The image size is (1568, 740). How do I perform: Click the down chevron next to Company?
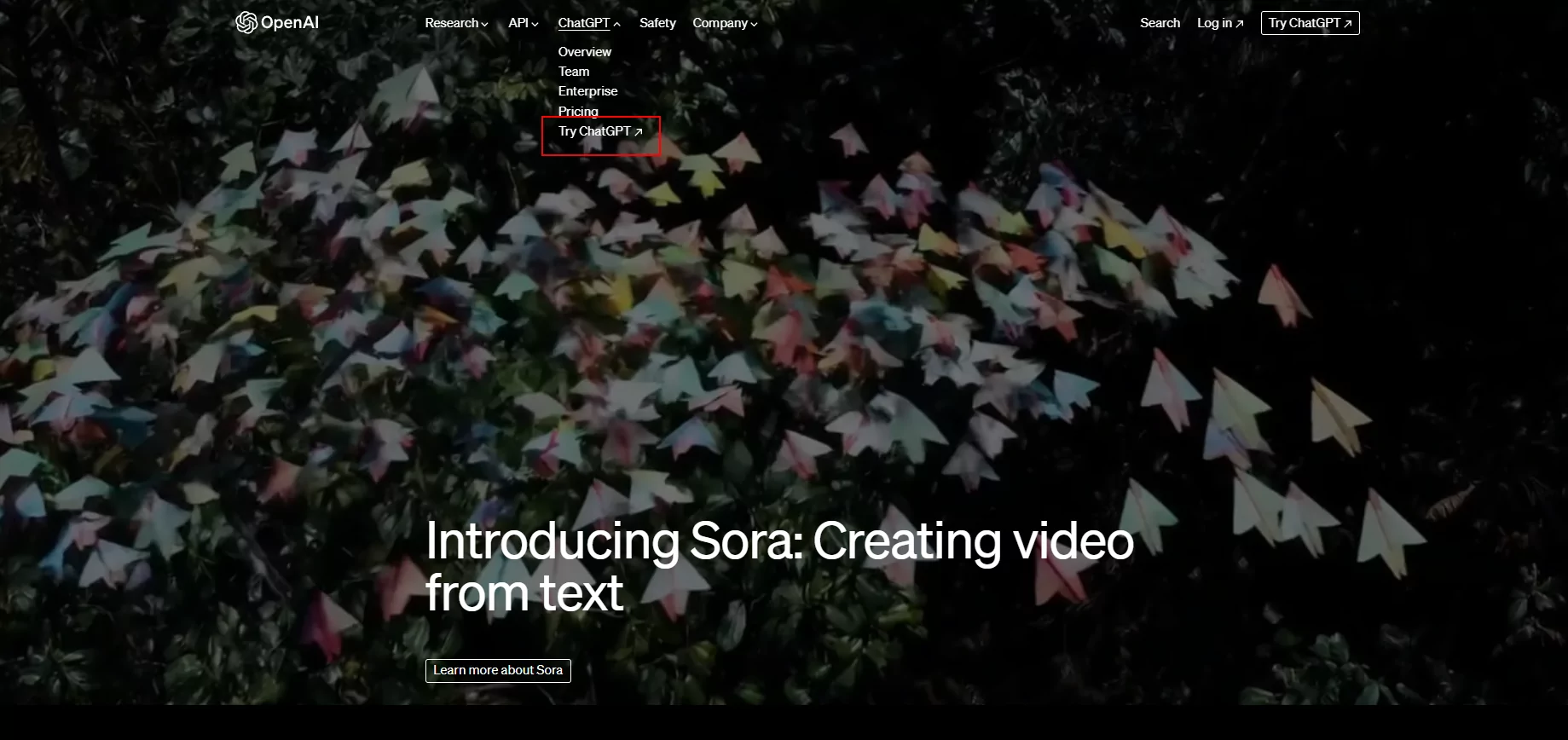pos(754,24)
